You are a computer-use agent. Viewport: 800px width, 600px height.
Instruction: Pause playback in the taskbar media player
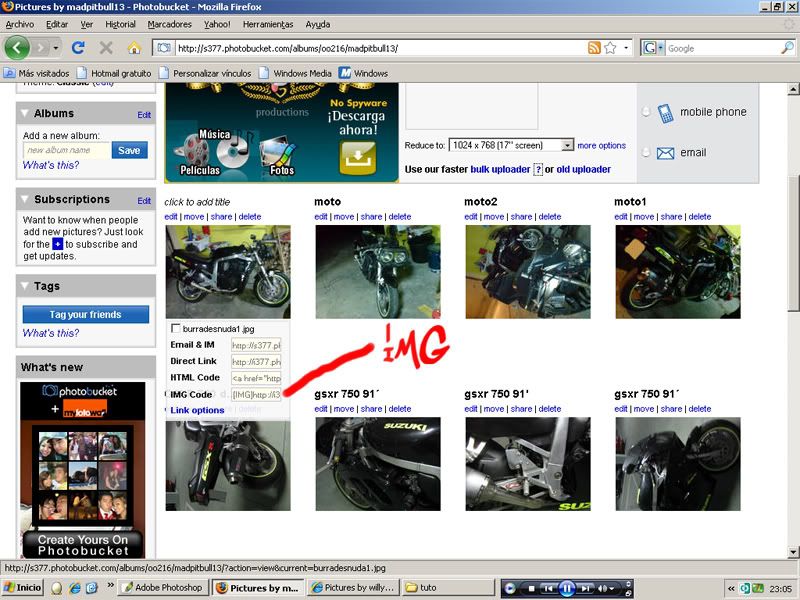pyautogui.click(x=567, y=588)
